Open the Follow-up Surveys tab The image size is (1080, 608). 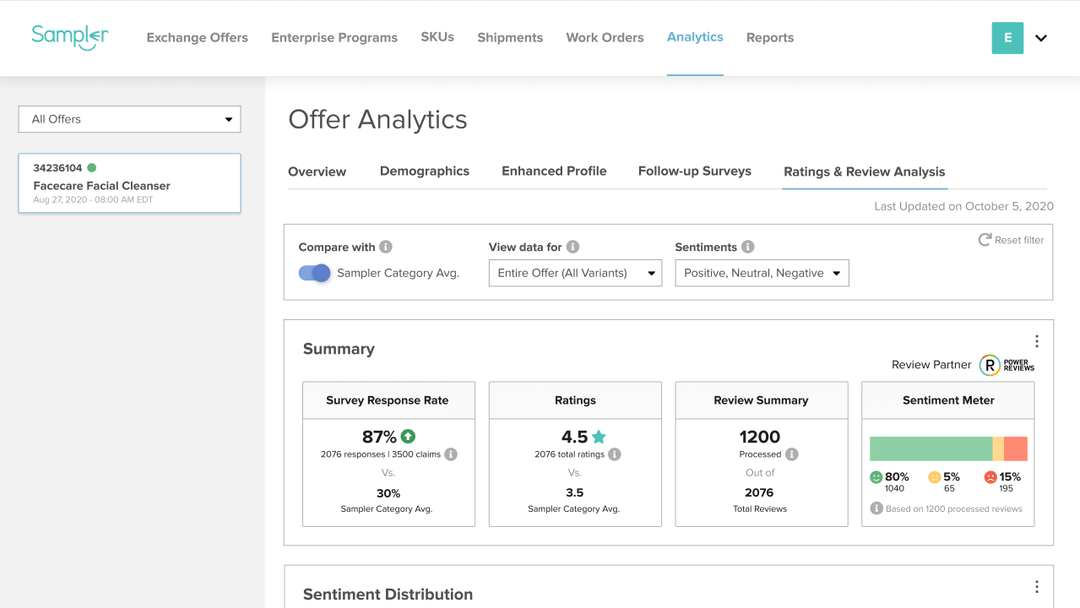pyautogui.click(x=695, y=171)
